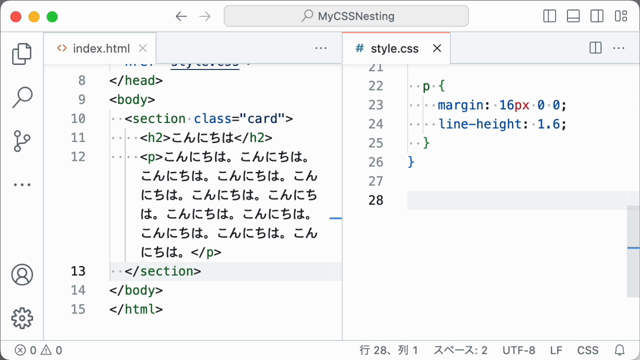
Task: Open notifications bell in status bar
Action: 620,350
